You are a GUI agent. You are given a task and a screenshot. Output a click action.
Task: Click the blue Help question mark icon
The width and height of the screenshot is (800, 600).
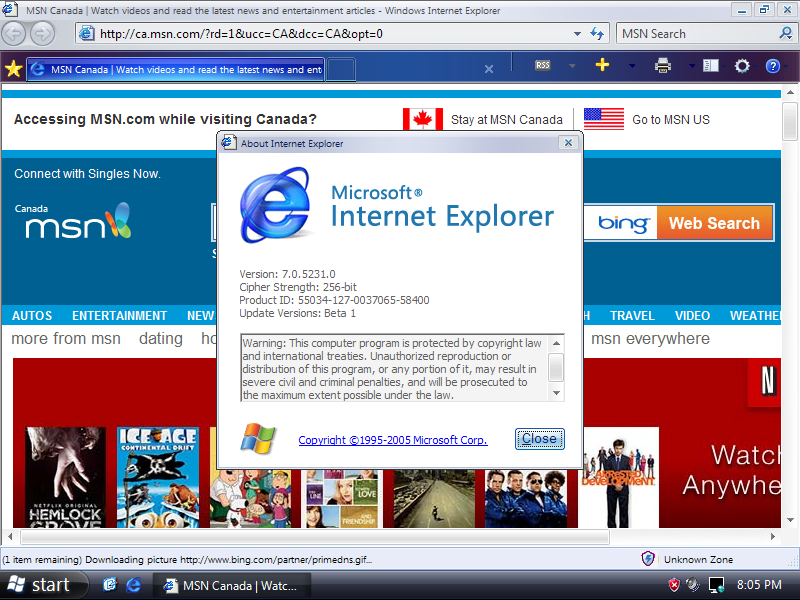point(773,66)
